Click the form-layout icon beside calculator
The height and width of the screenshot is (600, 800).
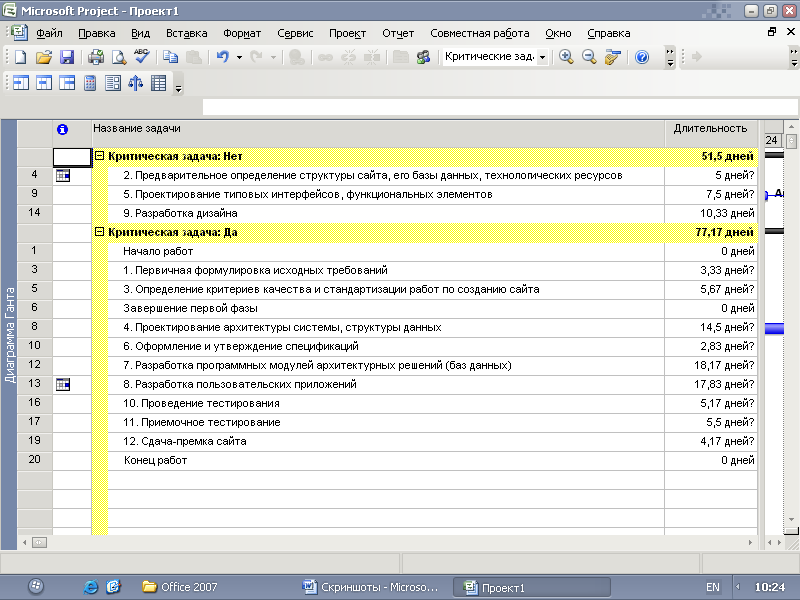[x=113, y=83]
